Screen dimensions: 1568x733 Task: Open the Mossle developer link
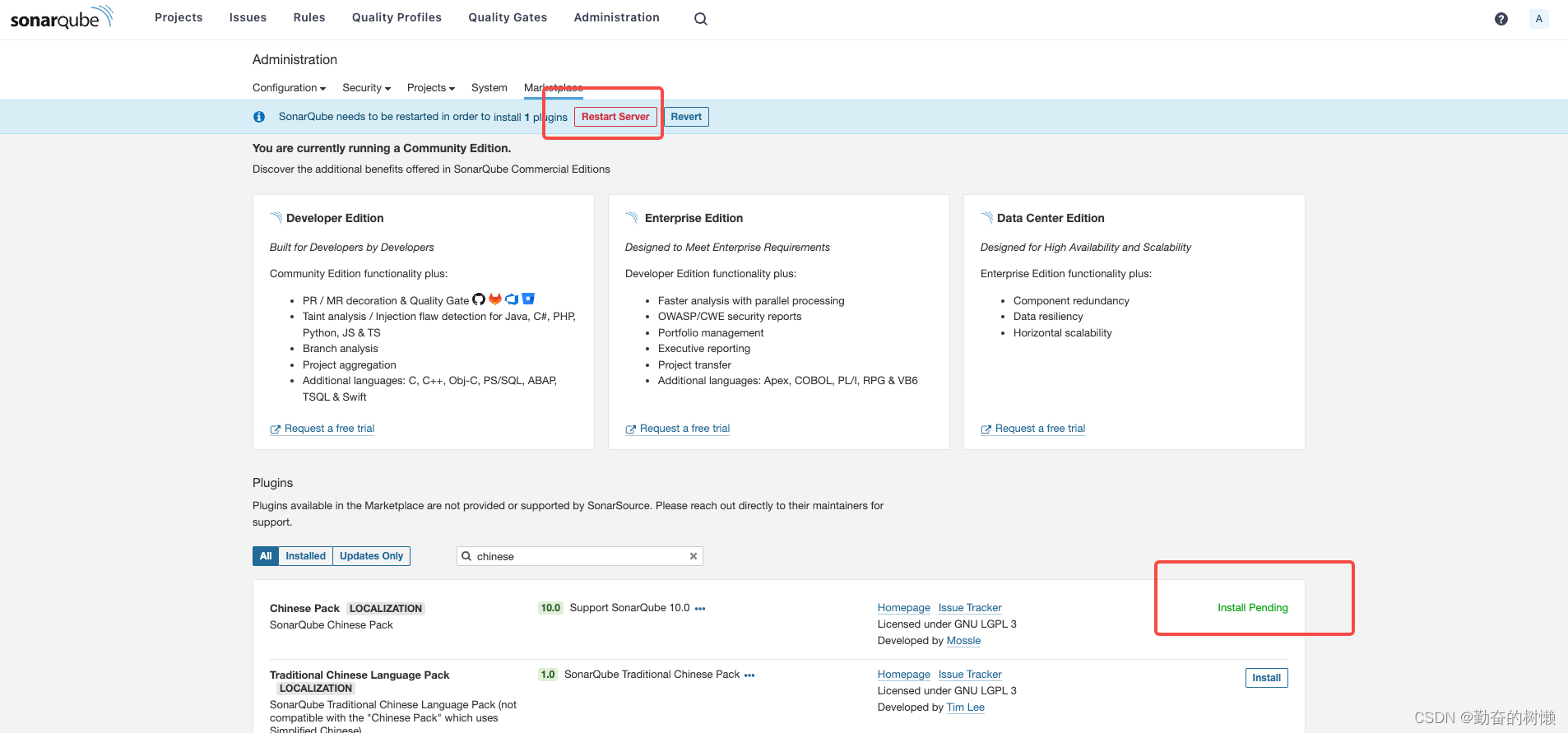tap(963, 641)
